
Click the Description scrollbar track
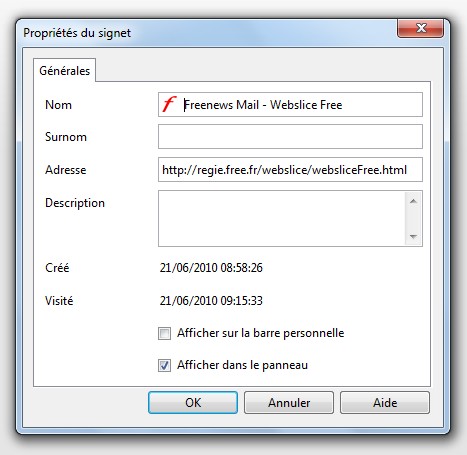pyautogui.click(x=413, y=219)
